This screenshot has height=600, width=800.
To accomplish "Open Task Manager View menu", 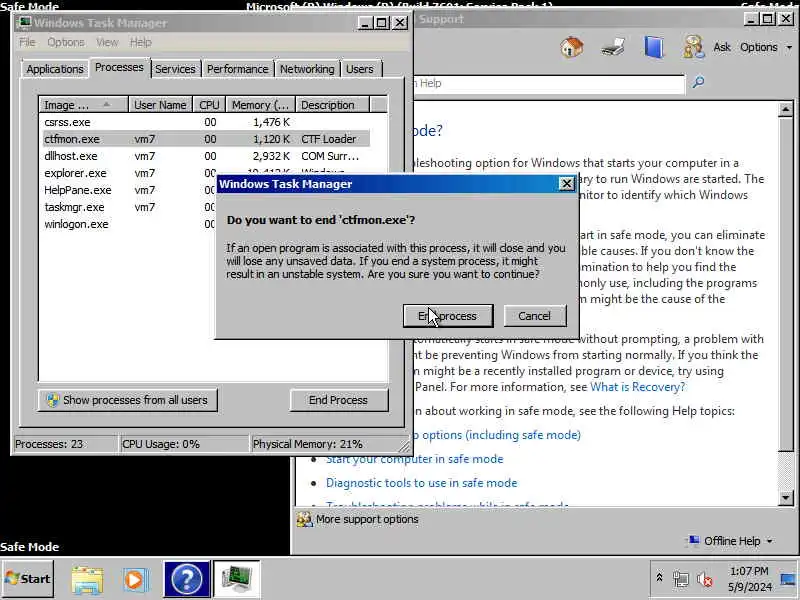I will tap(107, 42).
